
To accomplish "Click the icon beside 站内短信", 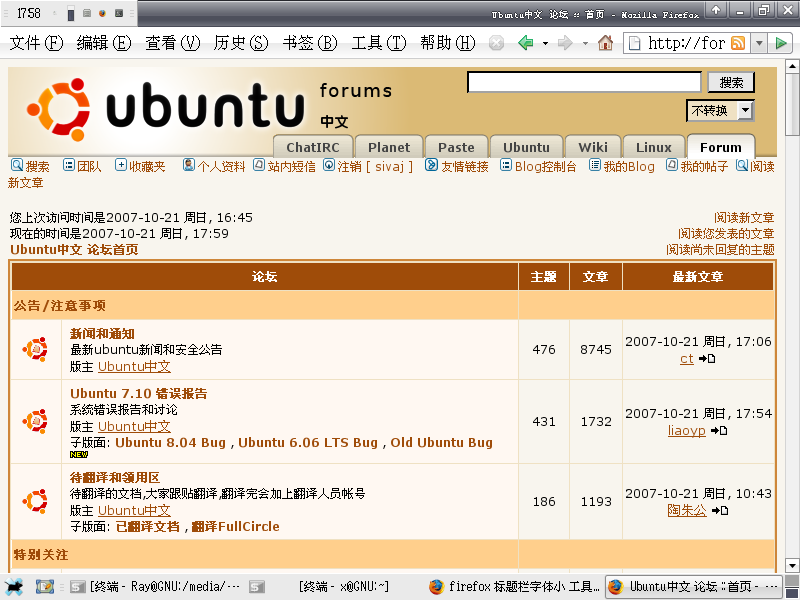I will [259, 165].
